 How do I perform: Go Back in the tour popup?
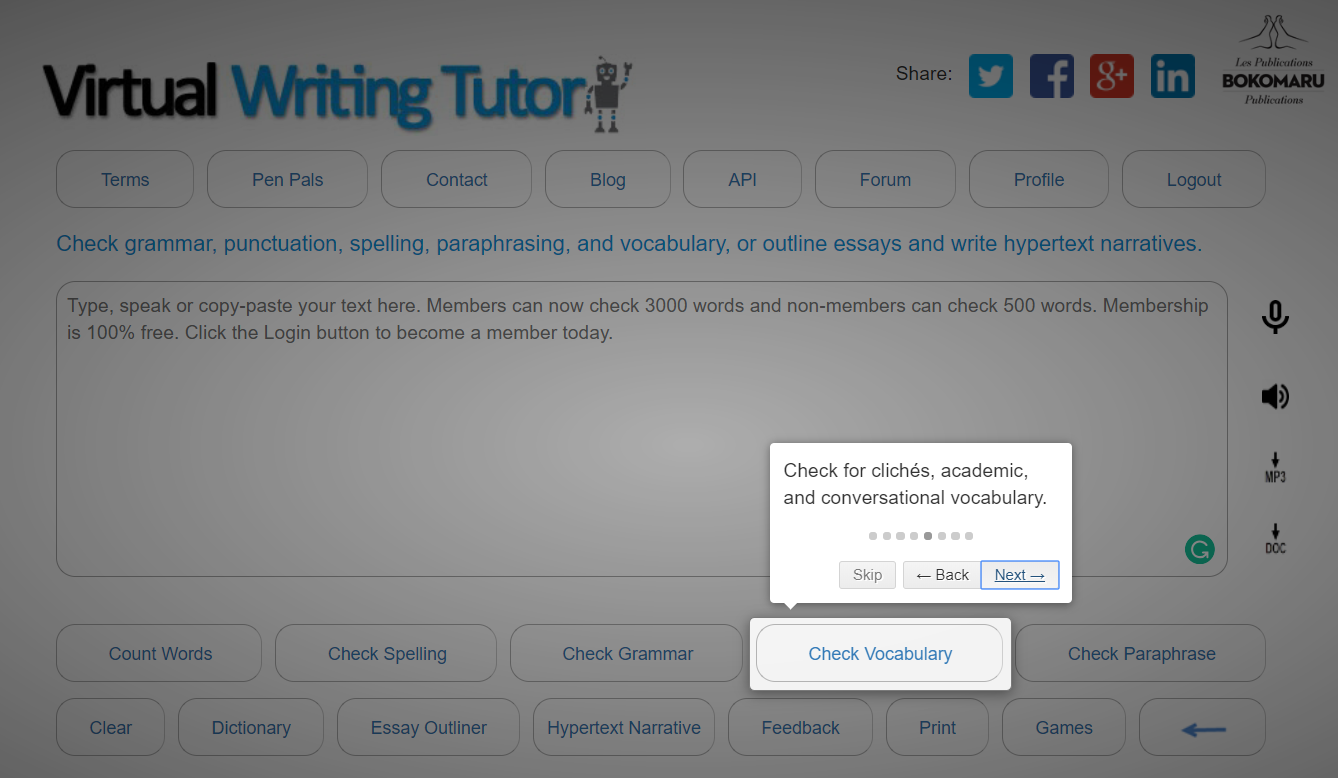(x=941, y=575)
